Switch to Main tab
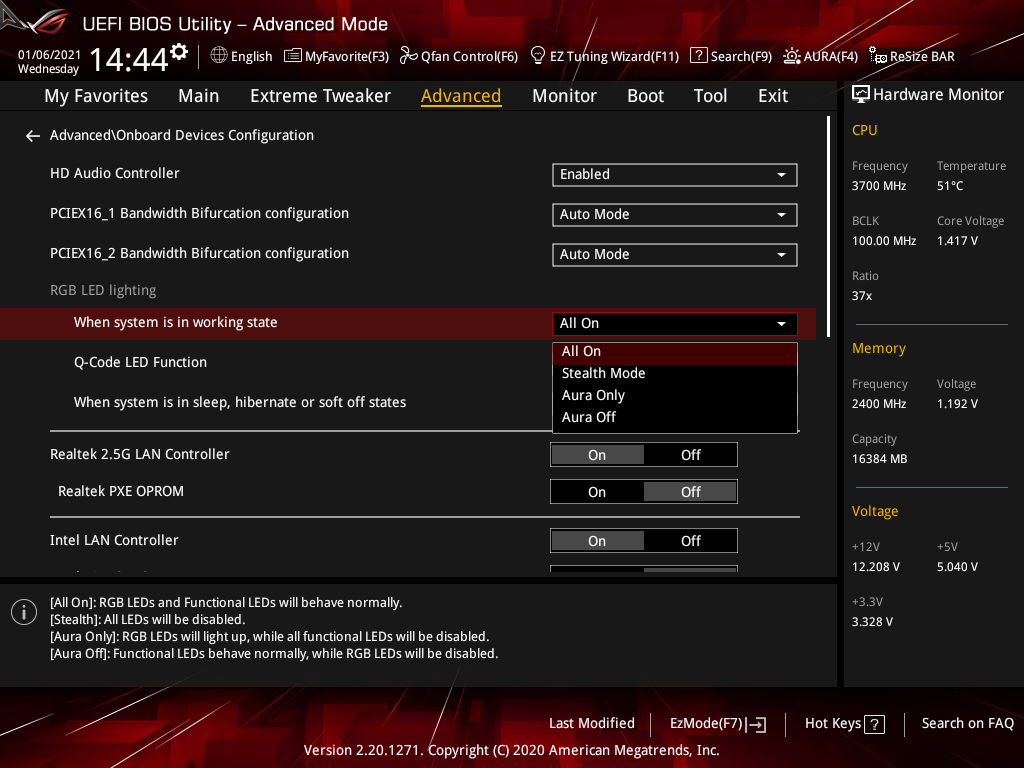 click(x=199, y=96)
